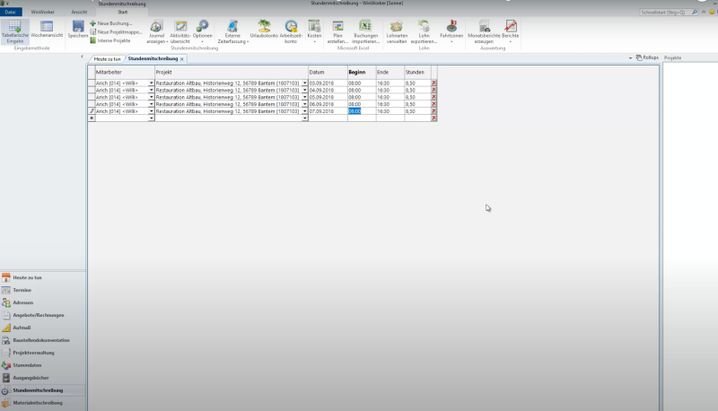Click Lohnarten verwalten icon

396,30
